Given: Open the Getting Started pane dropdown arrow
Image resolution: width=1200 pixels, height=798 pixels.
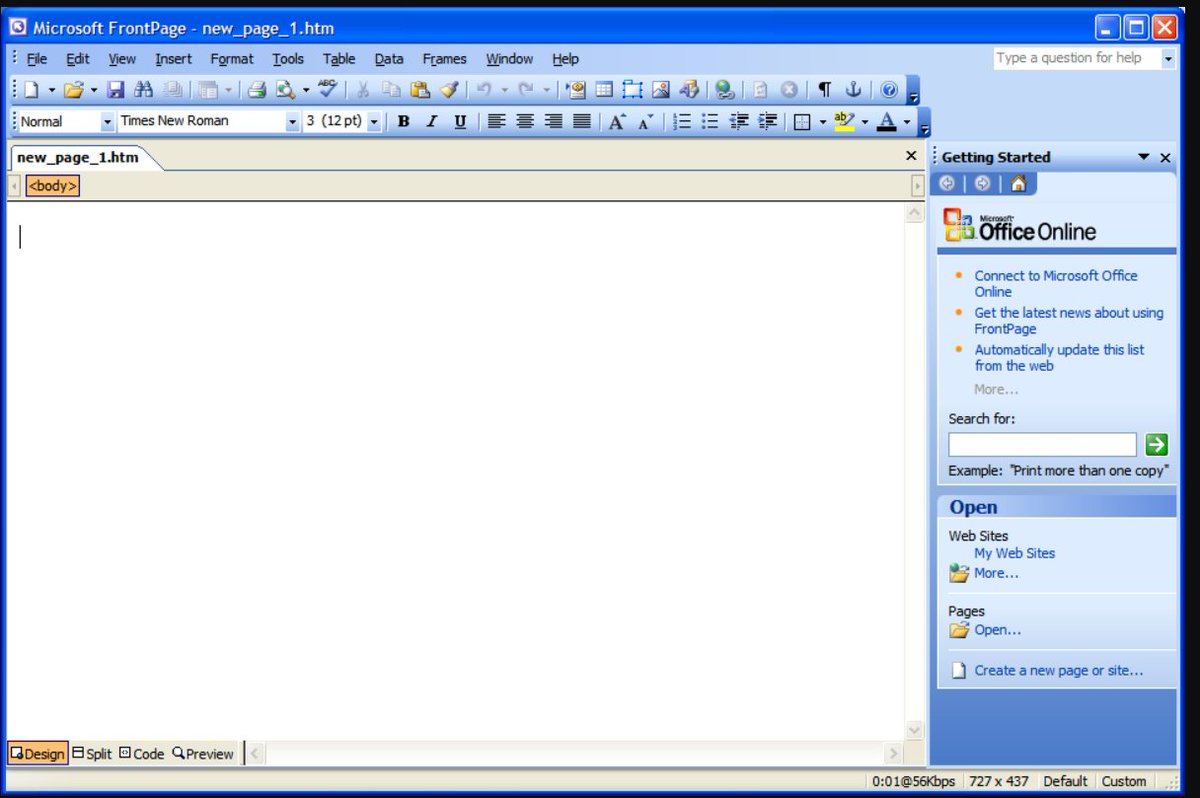Looking at the screenshot, I should (x=1144, y=157).
